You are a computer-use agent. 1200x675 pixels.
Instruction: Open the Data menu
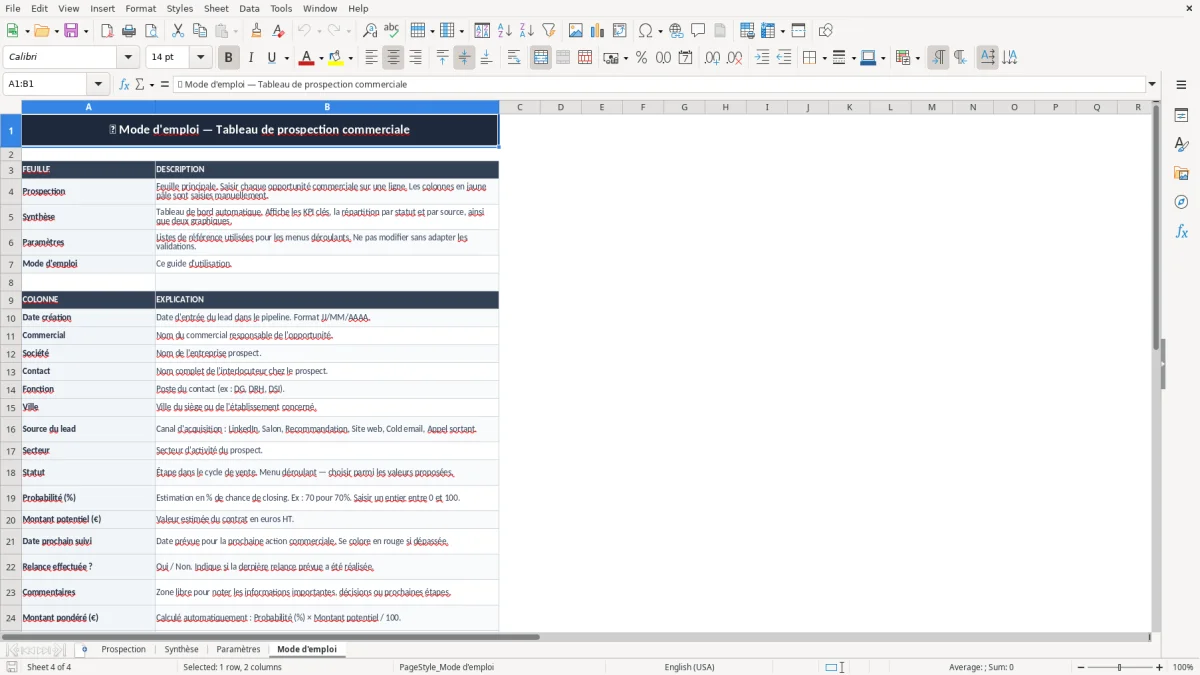(x=249, y=8)
